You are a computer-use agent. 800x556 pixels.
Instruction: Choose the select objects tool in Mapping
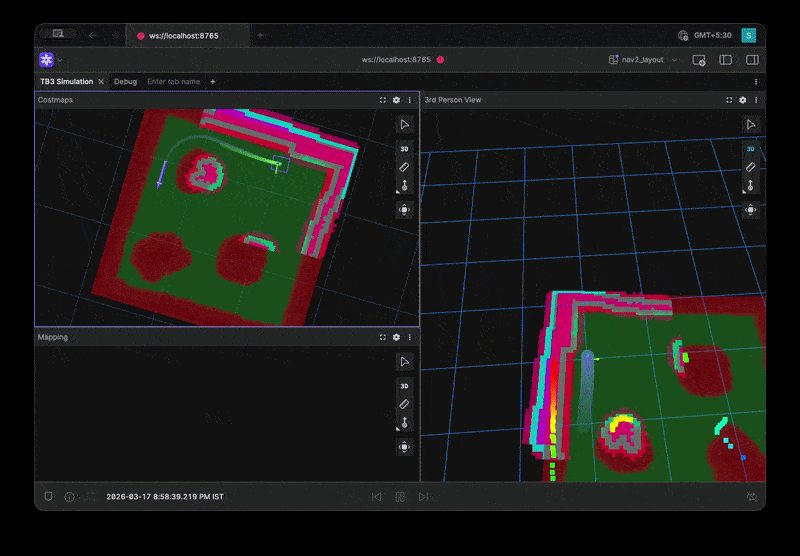404,362
